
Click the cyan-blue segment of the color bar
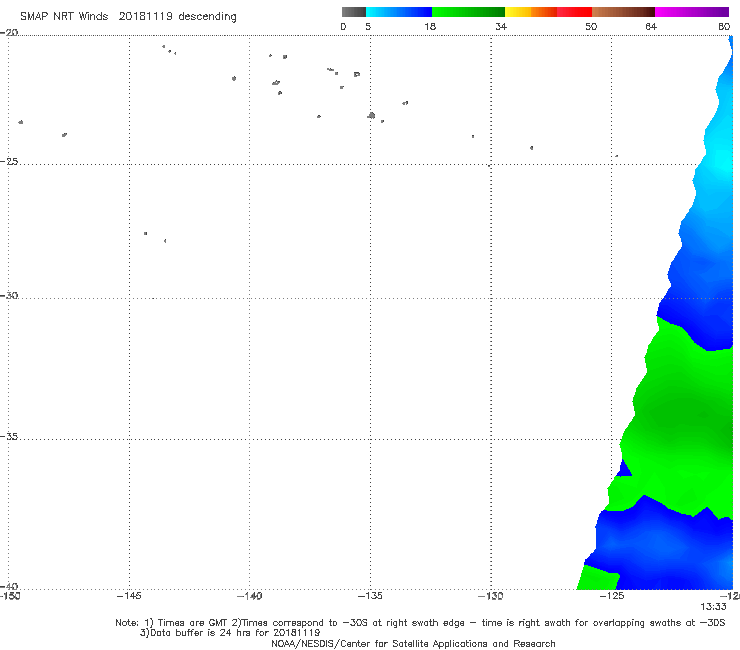tap(399, 12)
